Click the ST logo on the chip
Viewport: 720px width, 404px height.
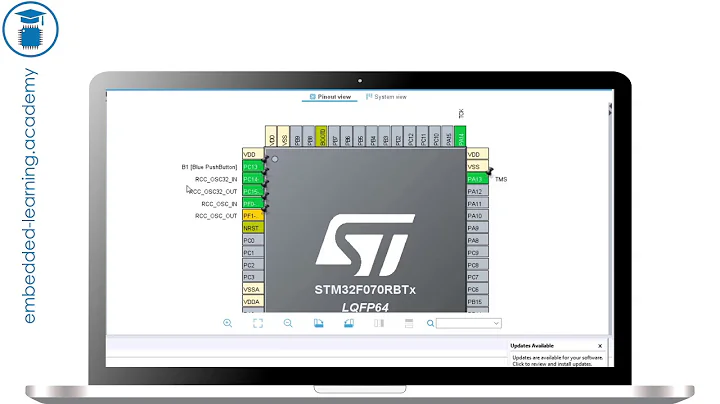pos(365,245)
